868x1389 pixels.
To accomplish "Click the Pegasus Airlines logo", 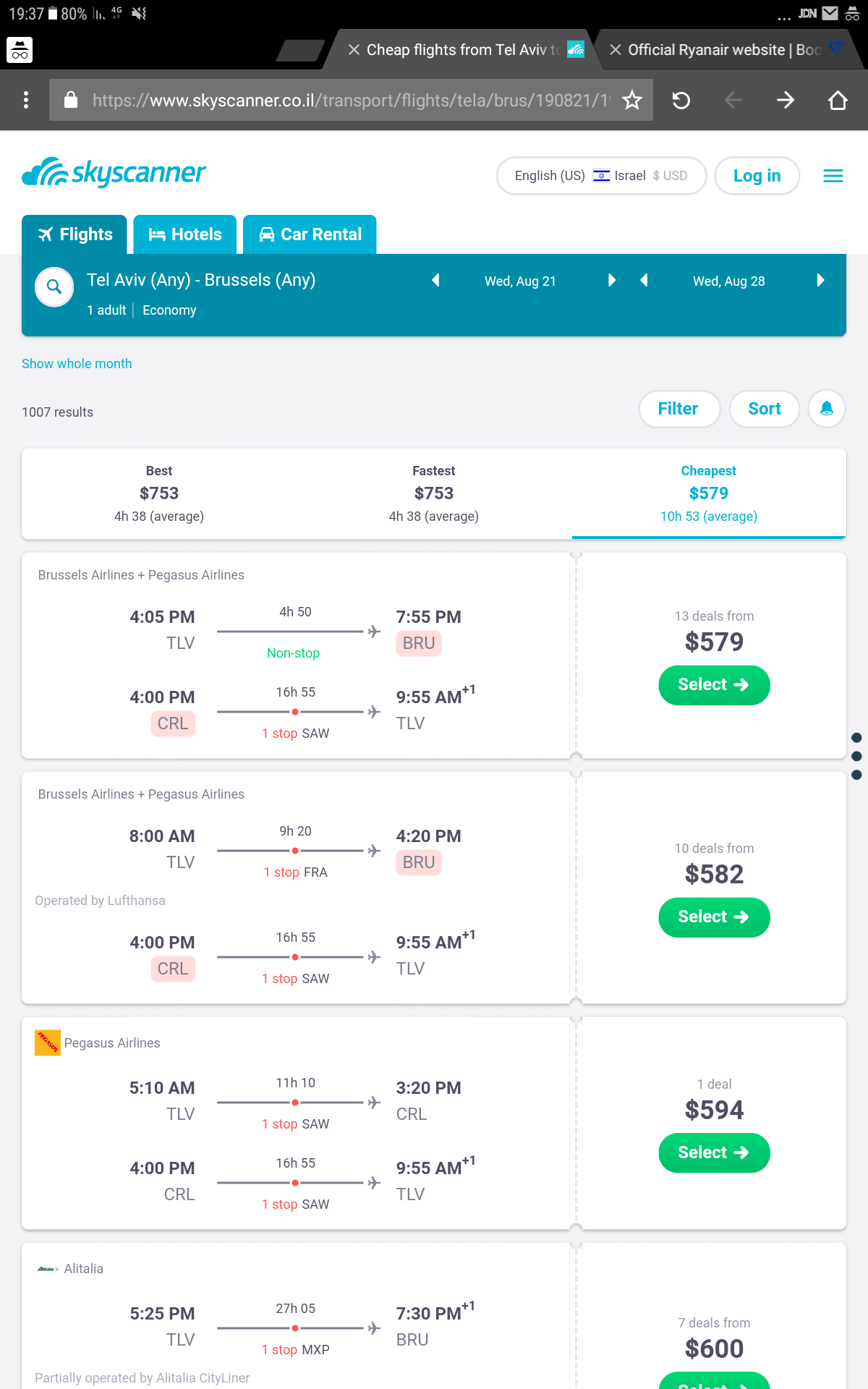I will click(x=48, y=1043).
